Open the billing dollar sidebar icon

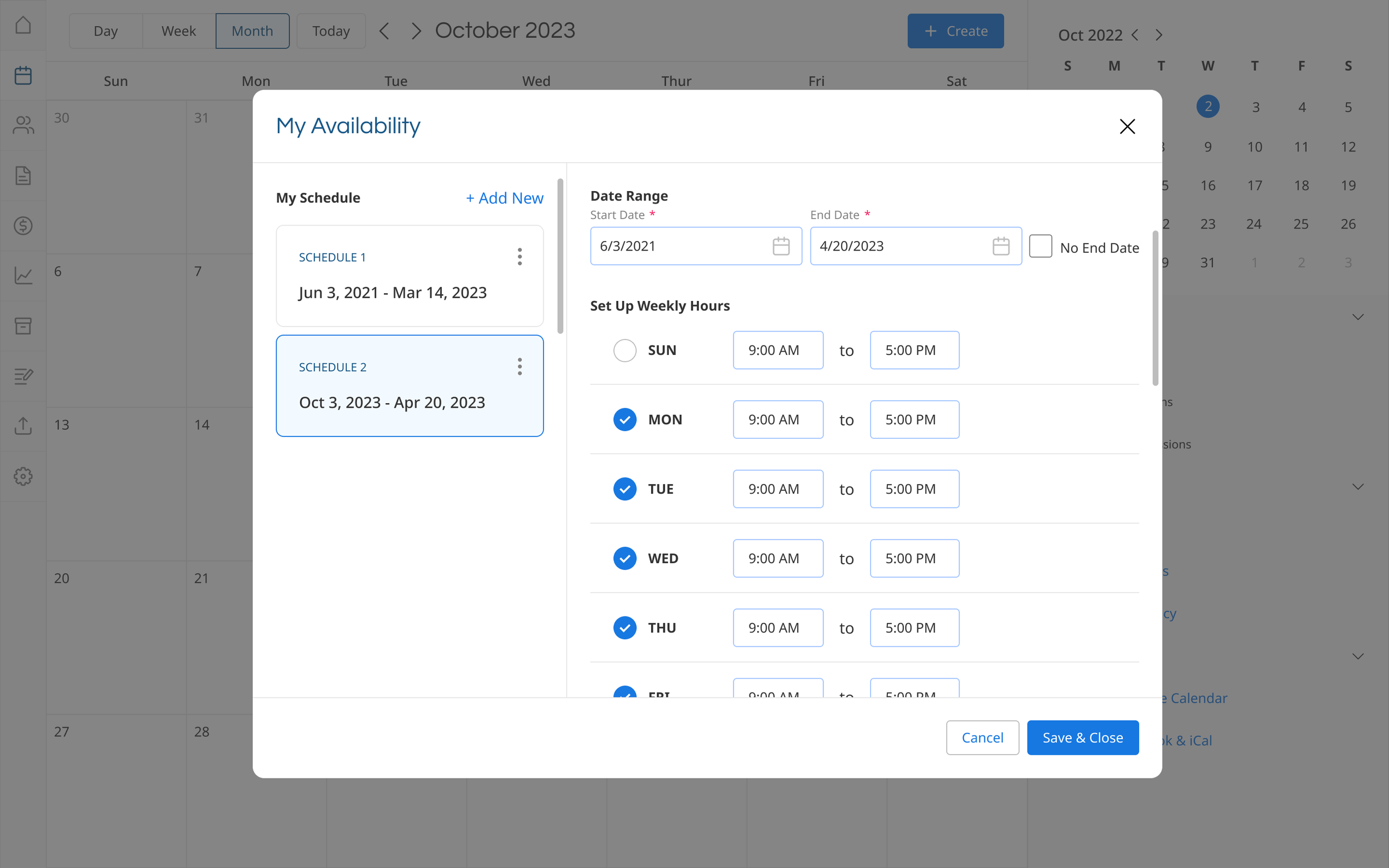tap(23, 225)
